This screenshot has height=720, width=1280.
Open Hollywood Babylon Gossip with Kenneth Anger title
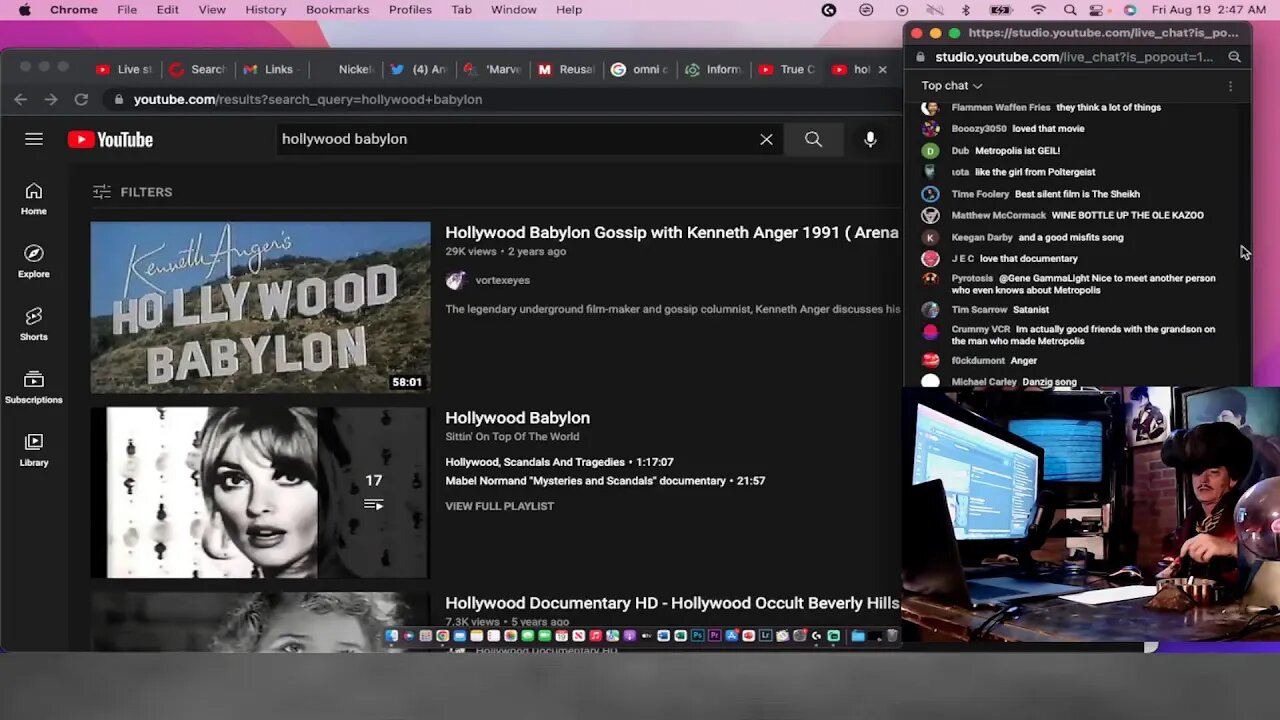coord(672,232)
